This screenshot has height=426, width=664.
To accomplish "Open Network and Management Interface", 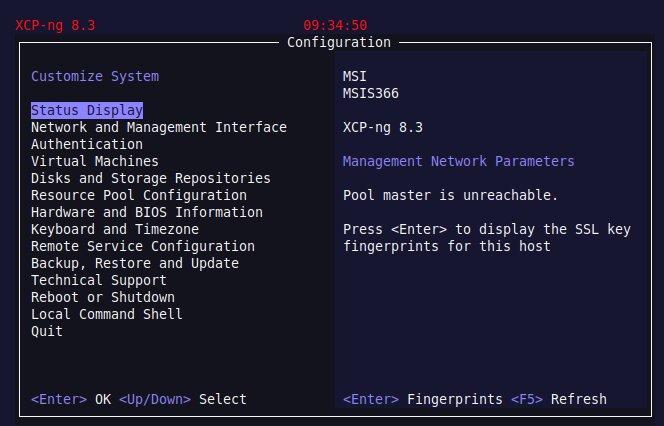I will tap(159, 127).
